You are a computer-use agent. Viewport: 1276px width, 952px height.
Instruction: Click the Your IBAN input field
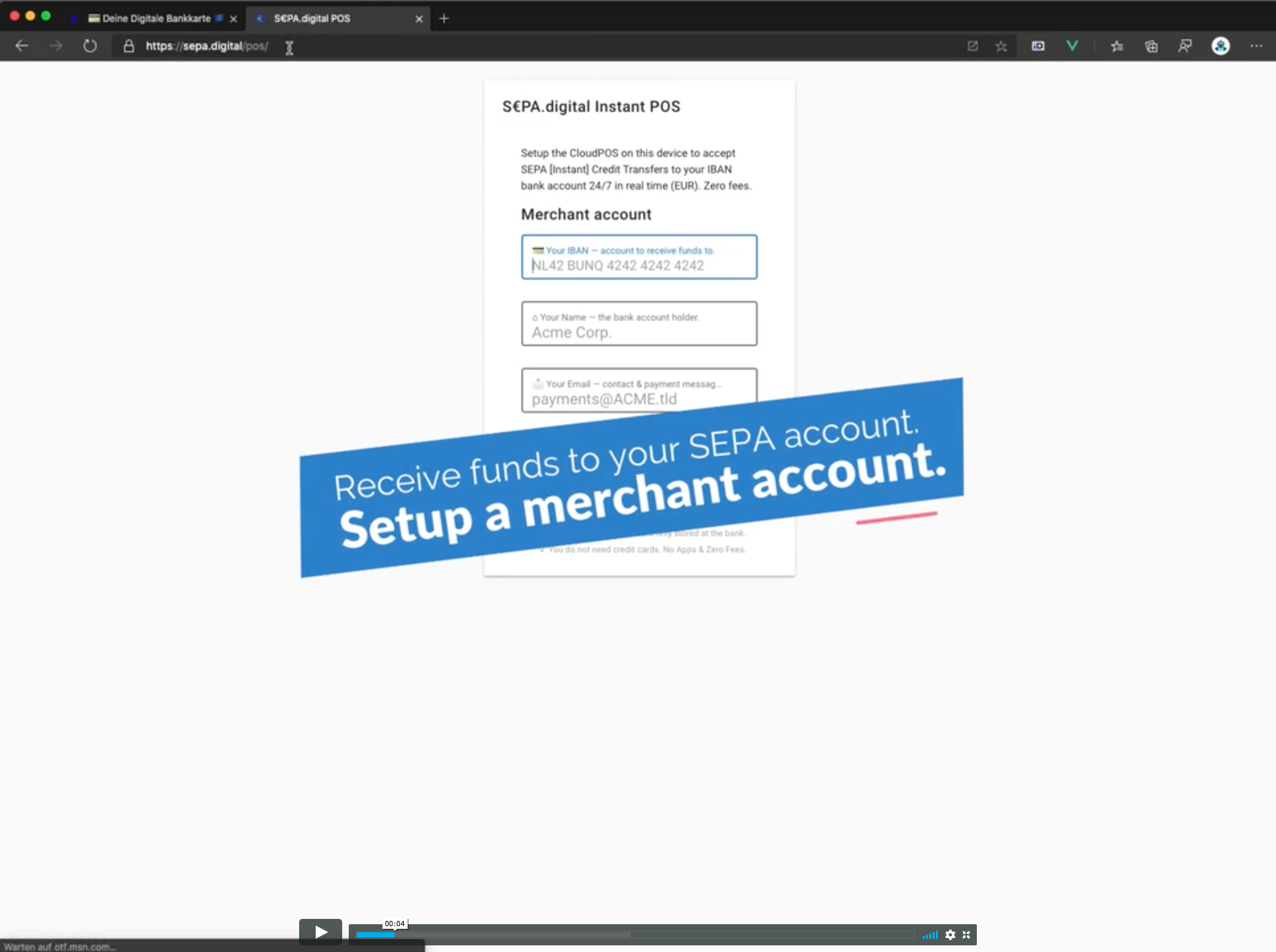[x=639, y=265]
